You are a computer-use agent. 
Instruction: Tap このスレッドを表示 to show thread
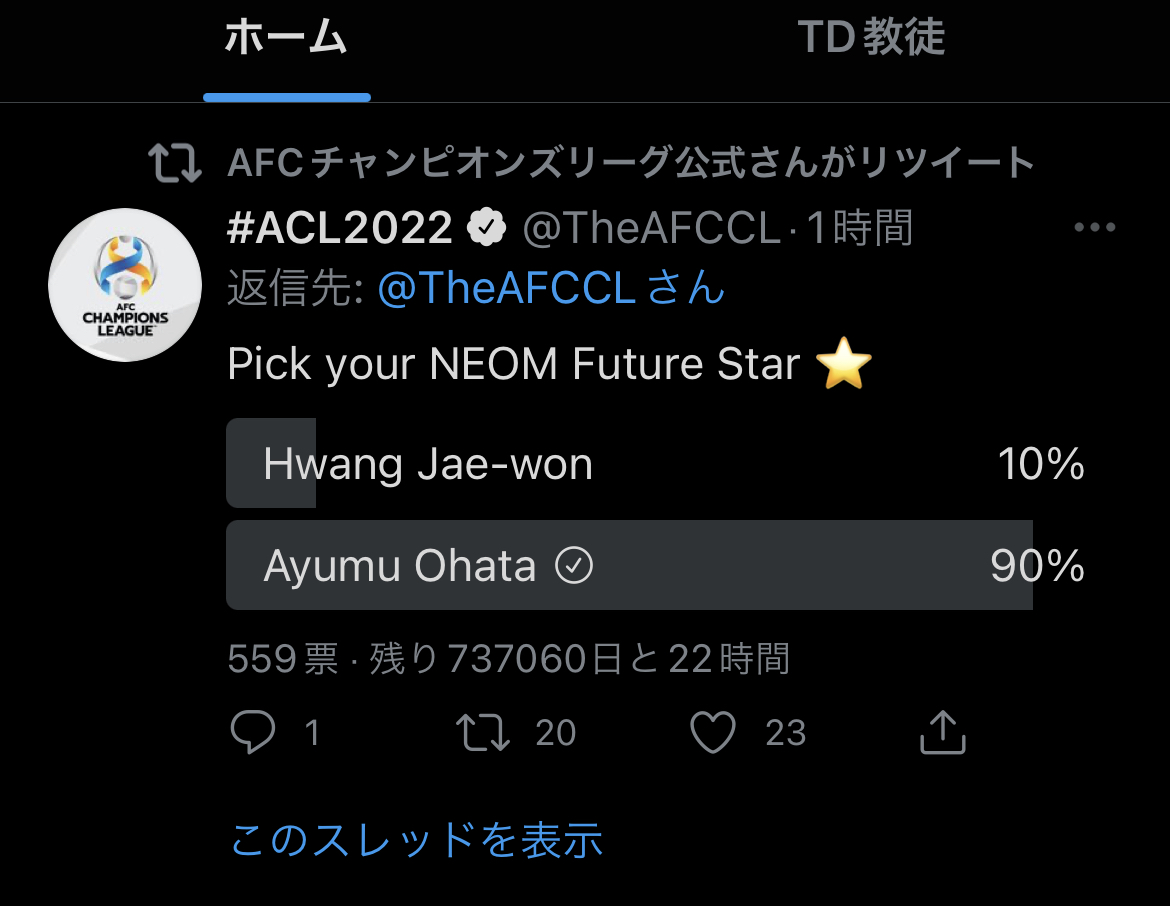(416, 840)
